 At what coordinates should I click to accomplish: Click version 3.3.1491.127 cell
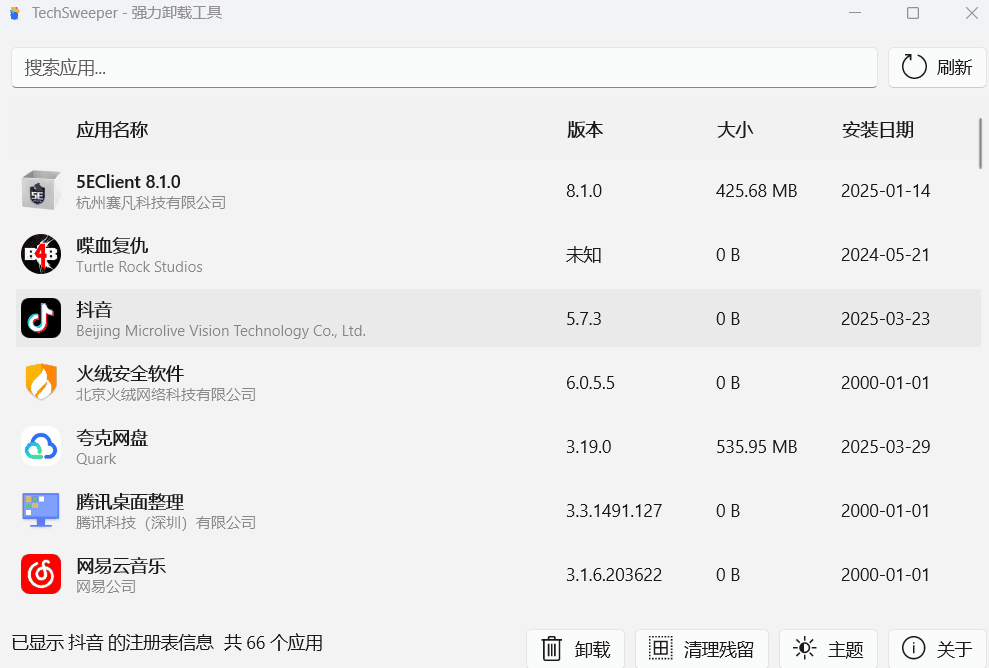coord(614,511)
